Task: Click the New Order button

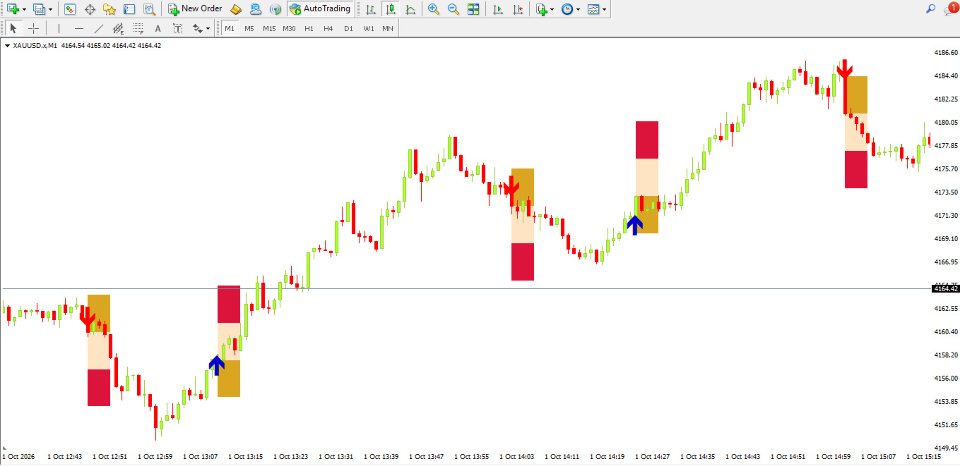Action: click(195, 9)
